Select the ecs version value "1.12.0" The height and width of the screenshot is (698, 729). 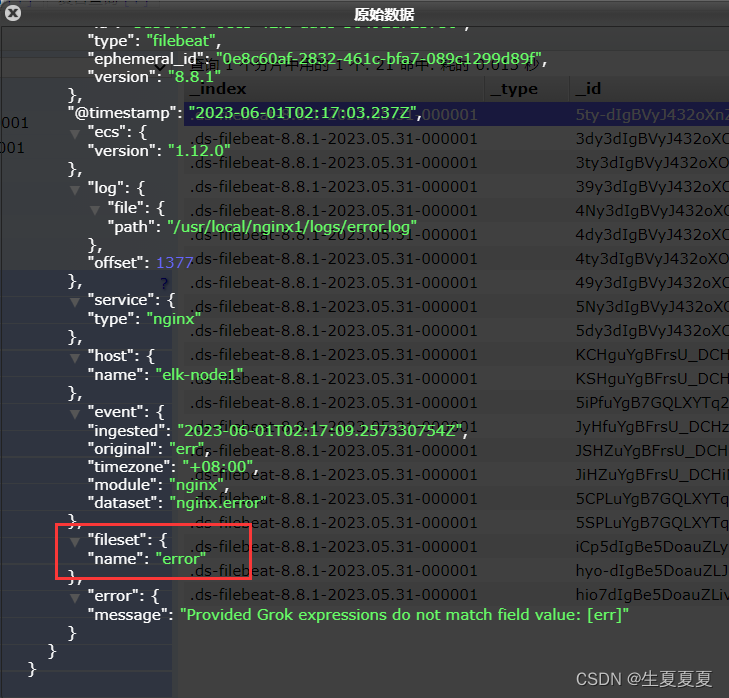199,151
